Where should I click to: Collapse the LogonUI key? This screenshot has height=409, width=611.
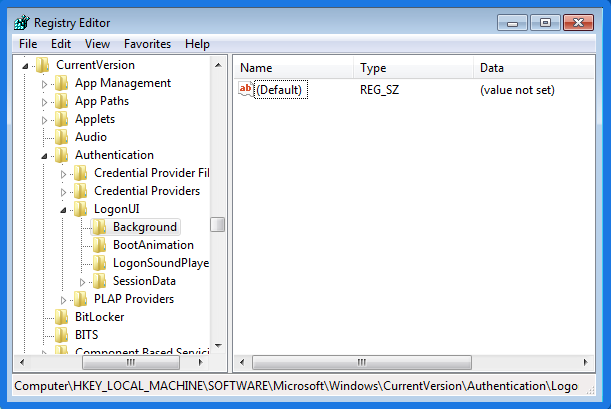pos(64,210)
